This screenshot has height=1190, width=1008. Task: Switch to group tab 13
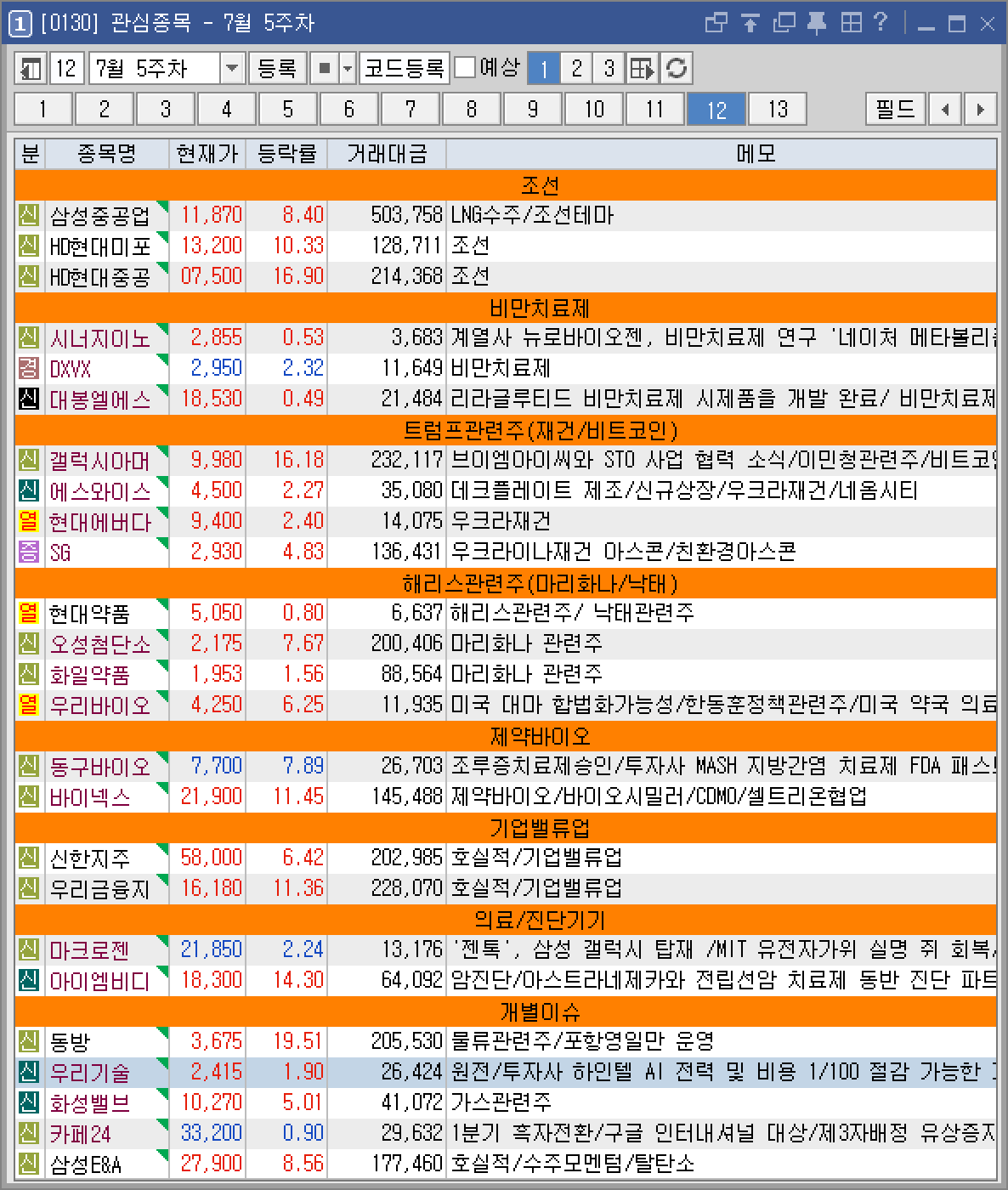pyautogui.click(x=777, y=110)
